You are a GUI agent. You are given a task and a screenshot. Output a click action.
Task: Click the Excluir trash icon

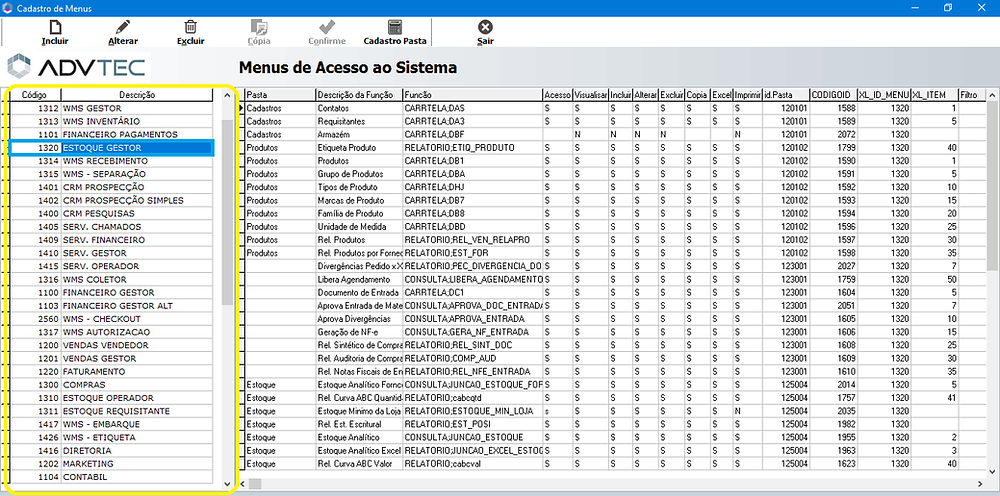tap(190, 27)
